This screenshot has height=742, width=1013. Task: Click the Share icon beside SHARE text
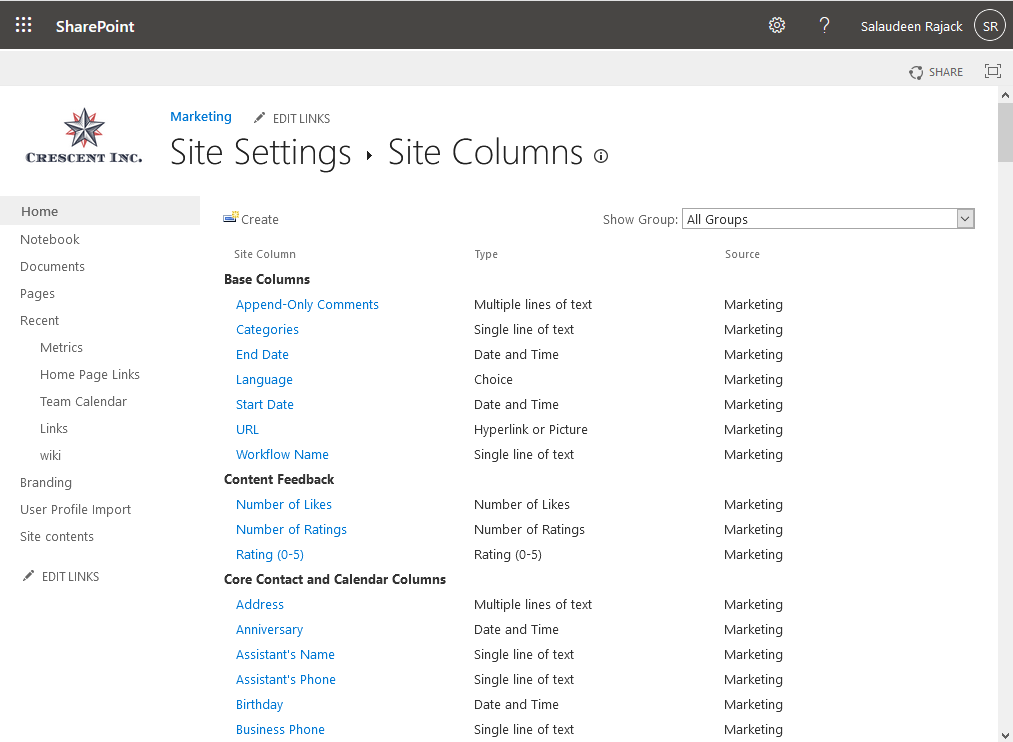point(916,72)
